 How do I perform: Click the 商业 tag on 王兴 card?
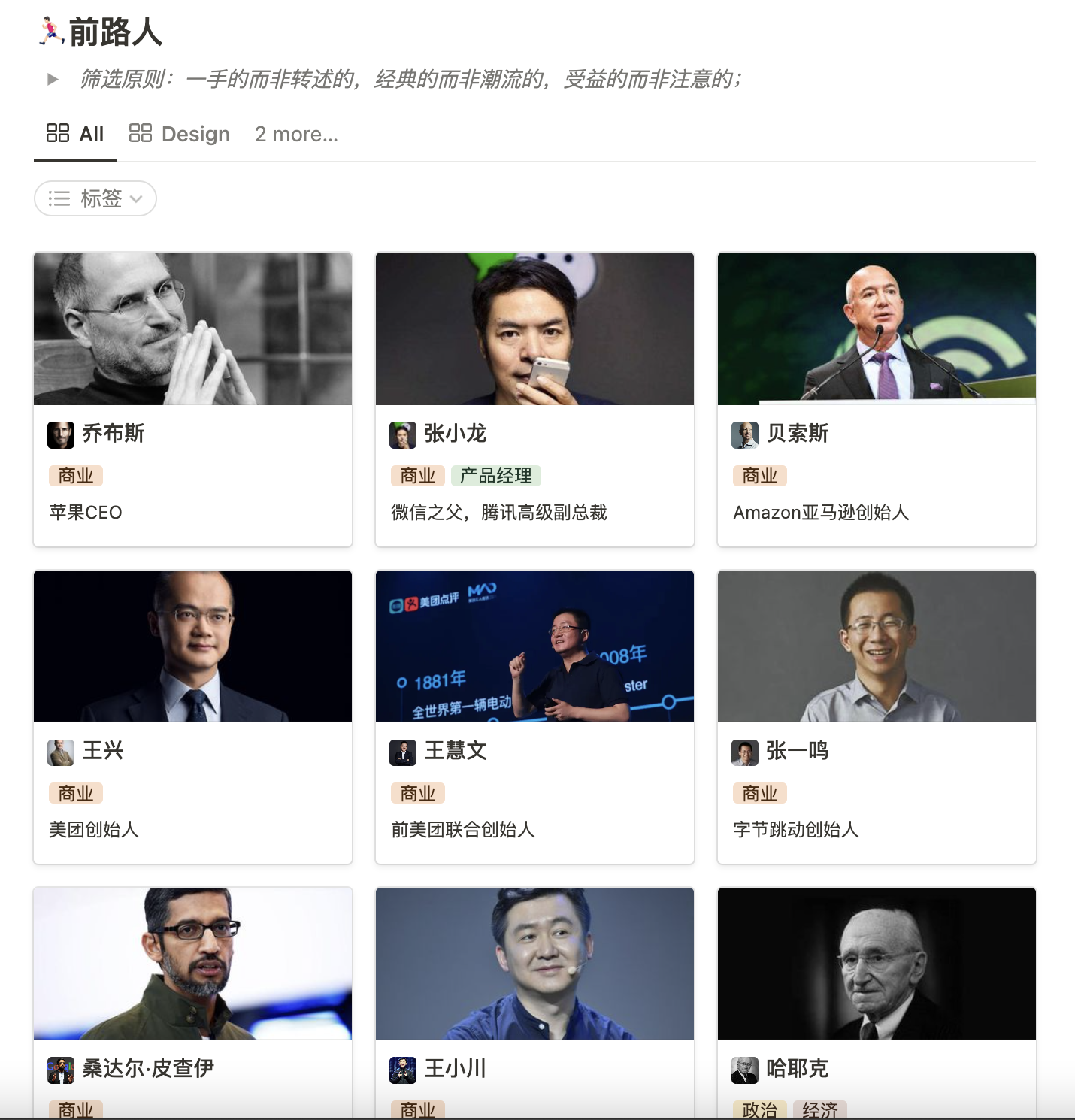tap(76, 793)
